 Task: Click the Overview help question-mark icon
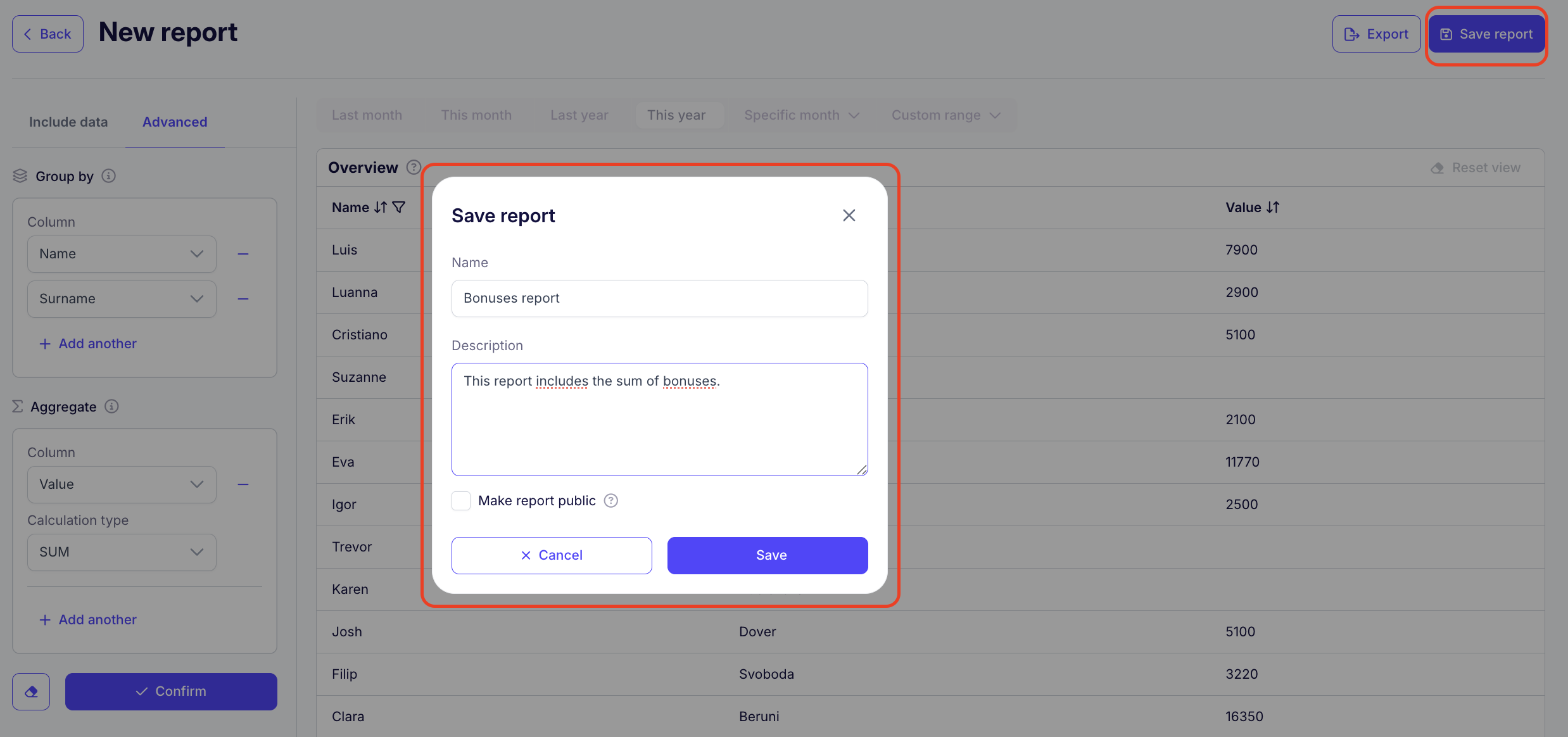(x=414, y=168)
